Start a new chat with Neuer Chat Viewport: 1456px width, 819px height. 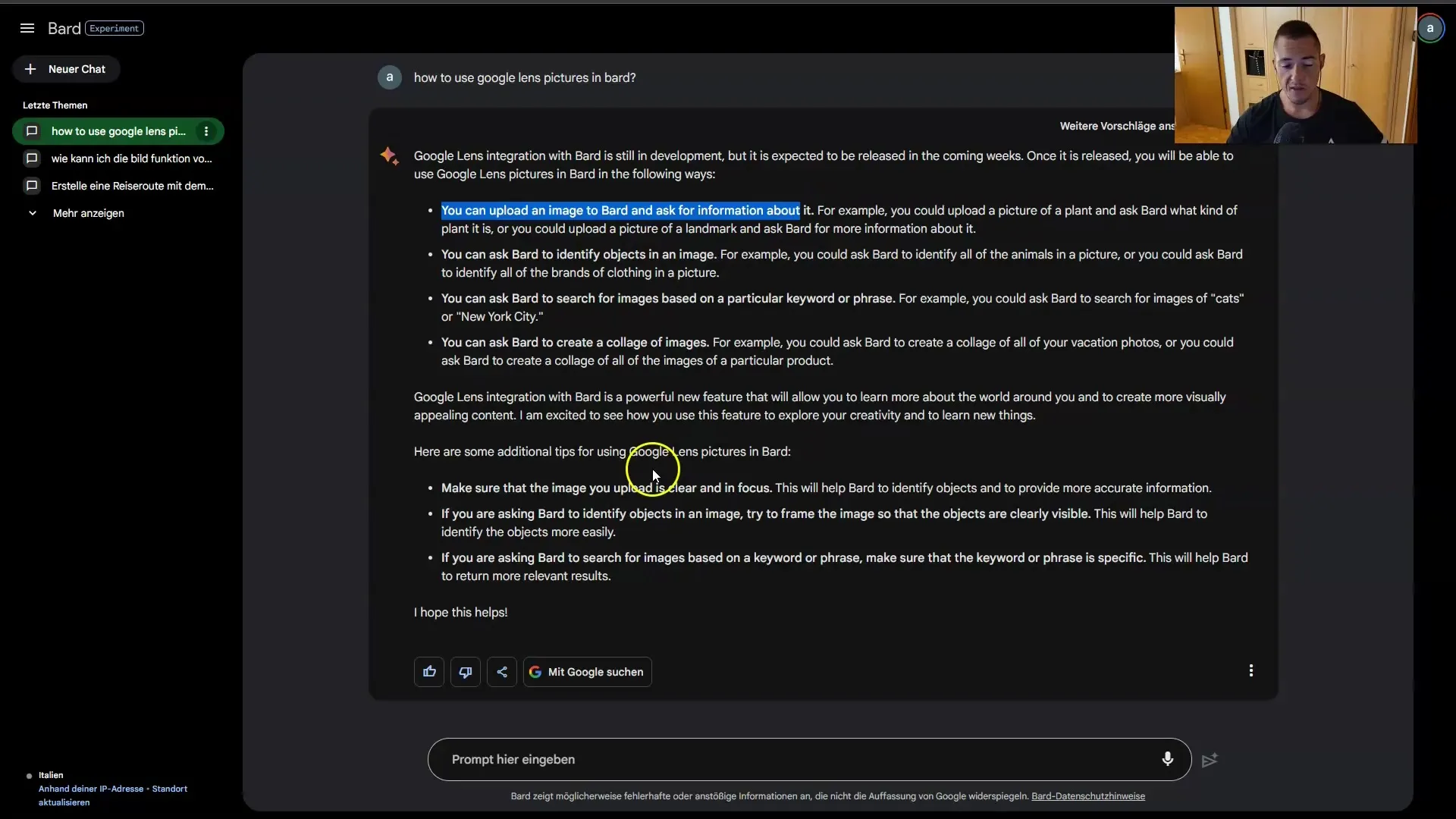tap(66, 69)
